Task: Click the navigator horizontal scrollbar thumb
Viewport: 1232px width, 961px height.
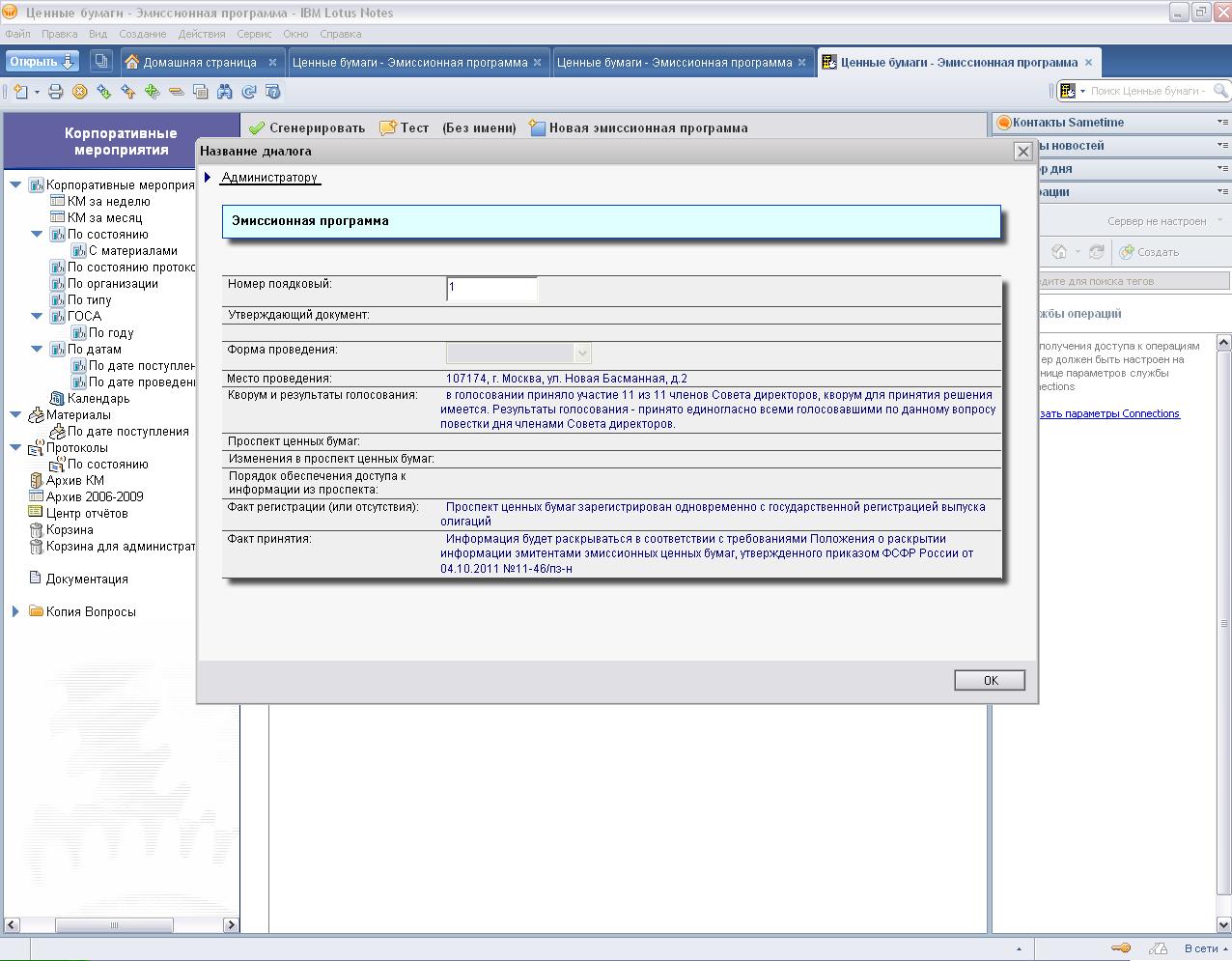Action: pos(114,925)
